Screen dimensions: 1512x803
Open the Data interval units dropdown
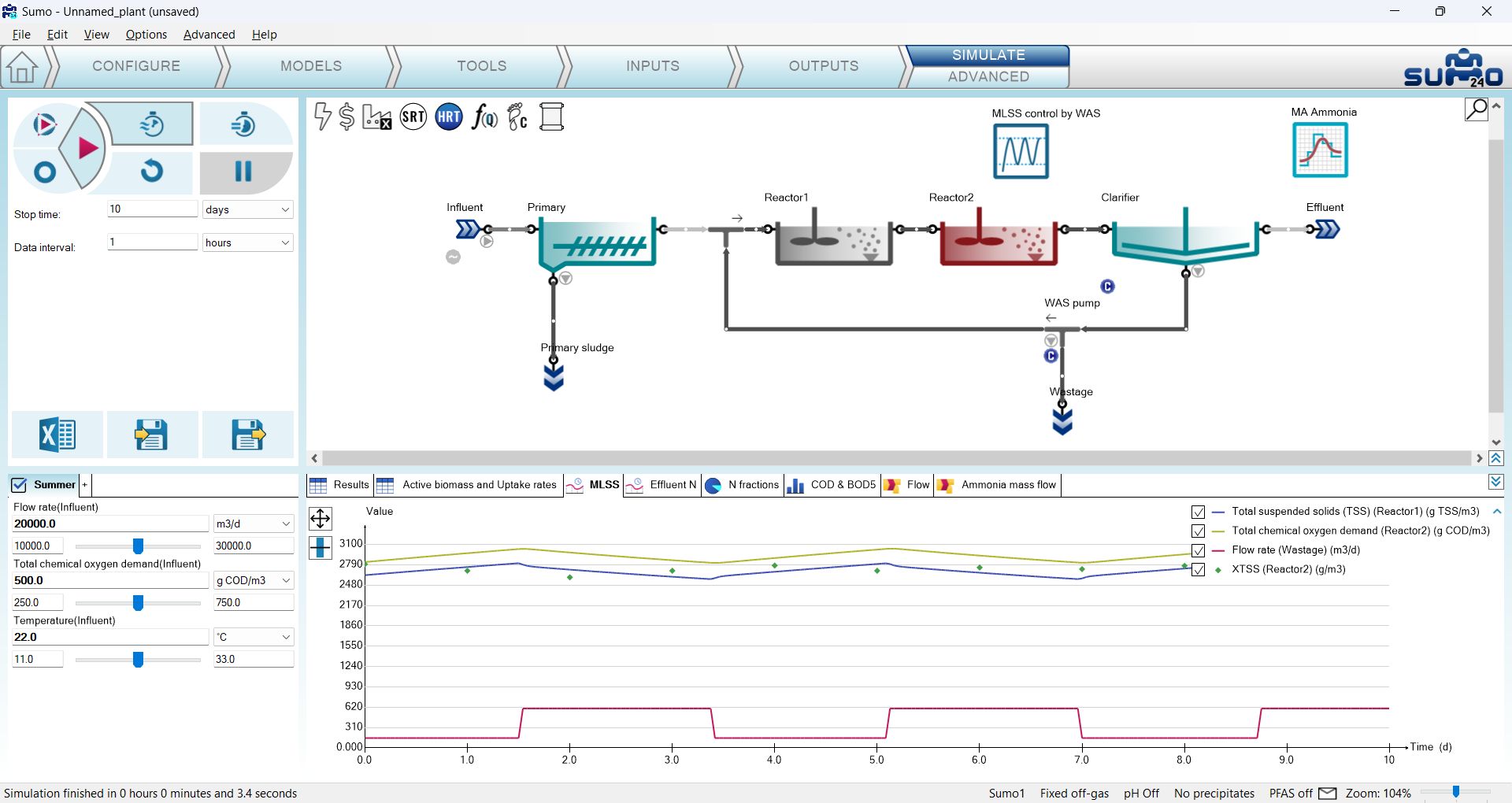247,242
